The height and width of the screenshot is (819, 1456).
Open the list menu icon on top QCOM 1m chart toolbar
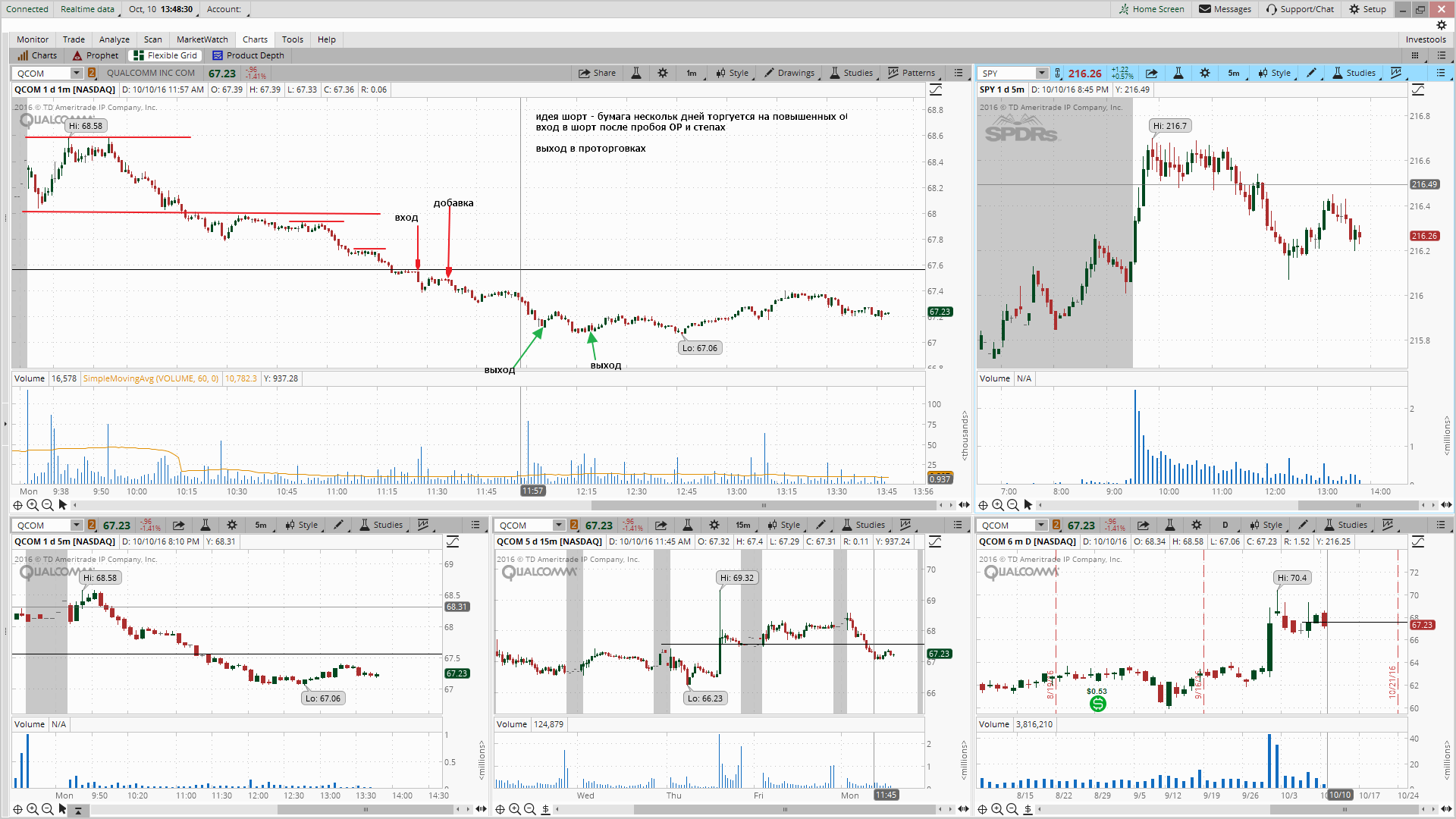click(959, 73)
